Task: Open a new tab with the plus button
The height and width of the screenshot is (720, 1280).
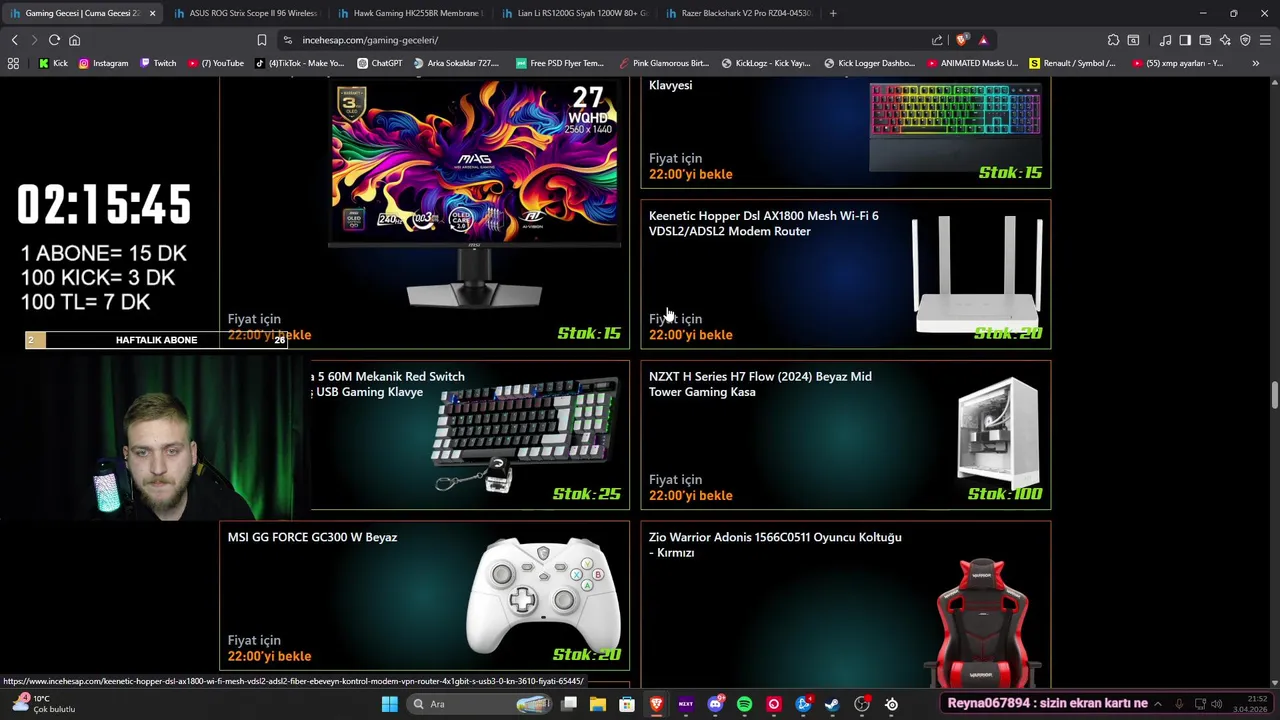Action: [x=833, y=13]
